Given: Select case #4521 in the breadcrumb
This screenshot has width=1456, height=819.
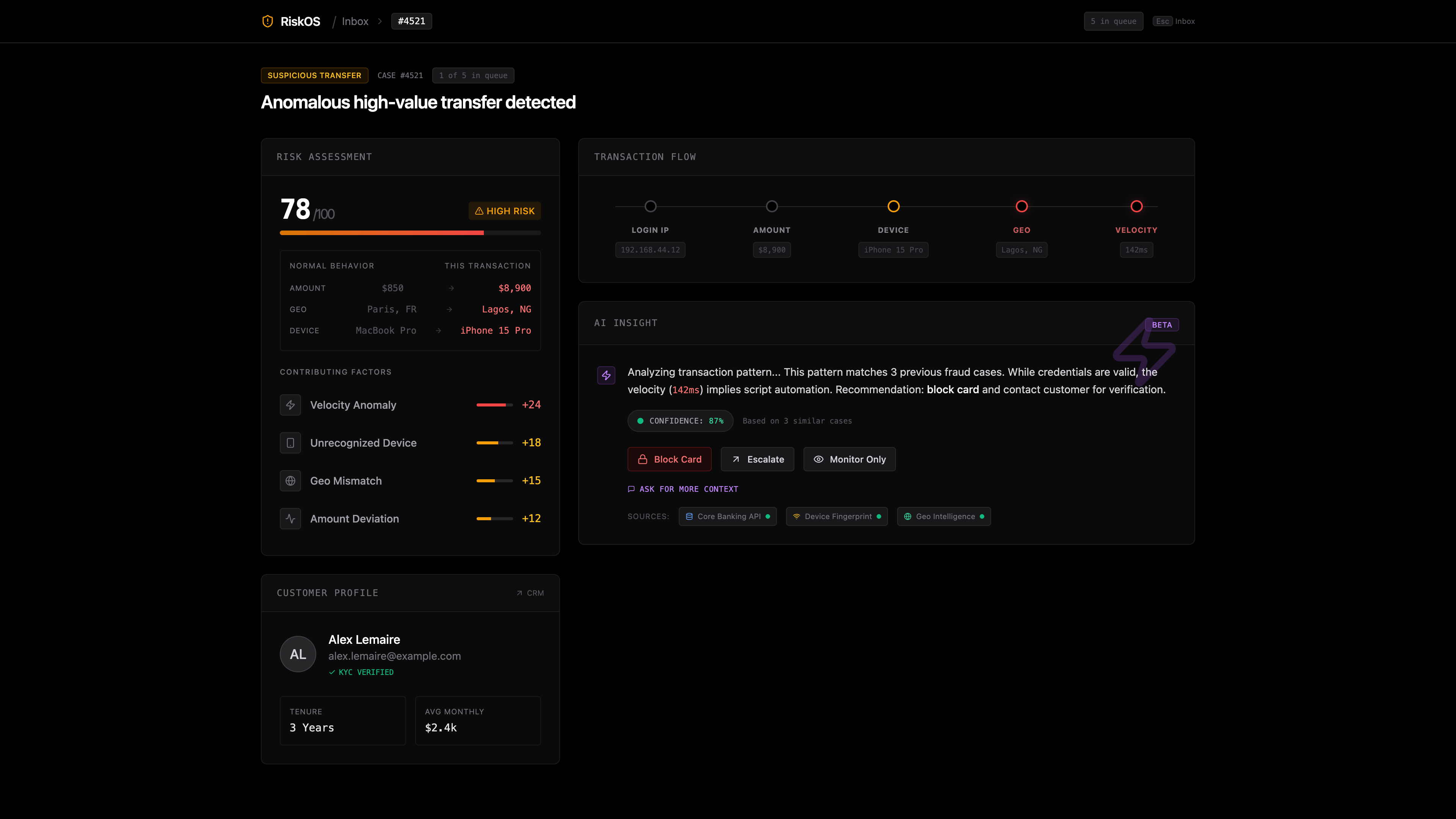Looking at the screenshot, I should click(411, 21).
